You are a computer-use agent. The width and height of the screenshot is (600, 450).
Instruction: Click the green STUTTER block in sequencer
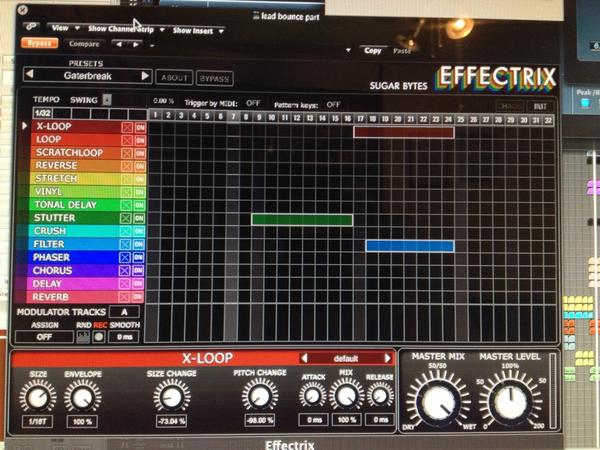(x=302, y=220)
